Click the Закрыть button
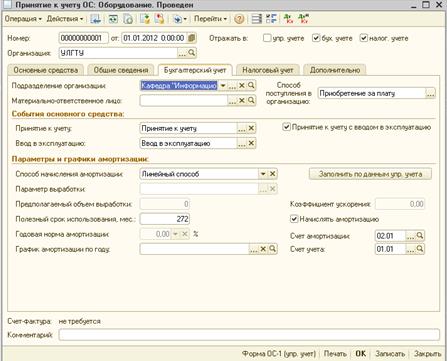The height and width of the screenshot is (361, 447). (428, 353)
